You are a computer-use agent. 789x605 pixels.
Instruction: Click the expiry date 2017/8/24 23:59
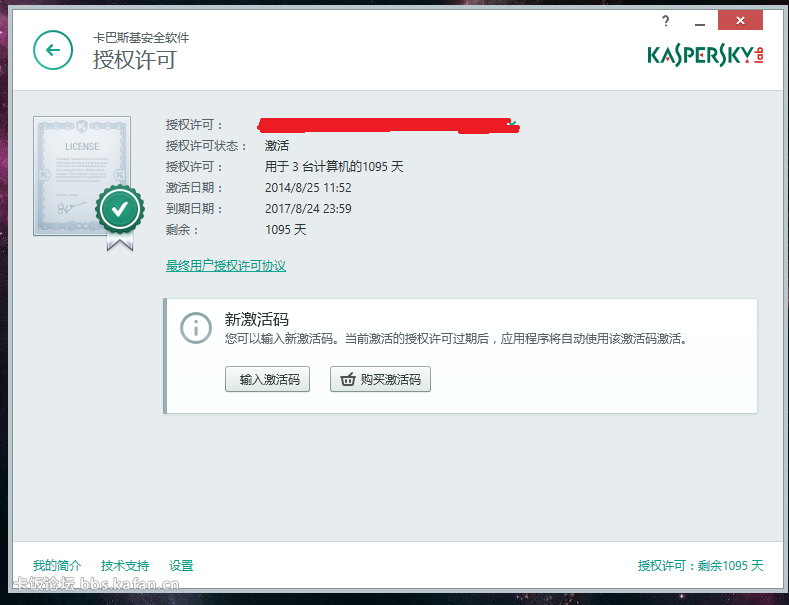click(x=308, y=208)
